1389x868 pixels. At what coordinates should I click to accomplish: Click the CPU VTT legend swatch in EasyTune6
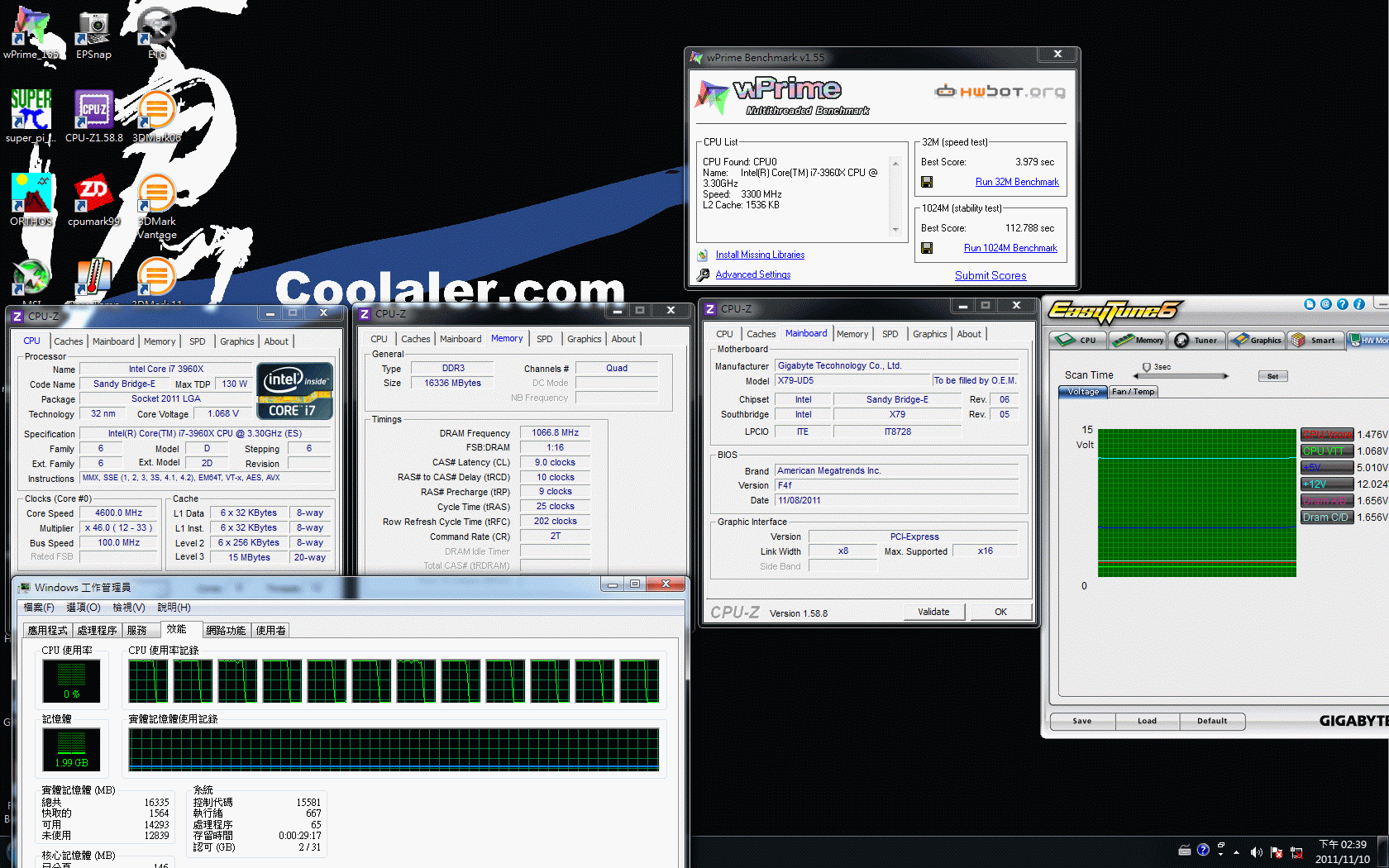(x=1327, y=451)
